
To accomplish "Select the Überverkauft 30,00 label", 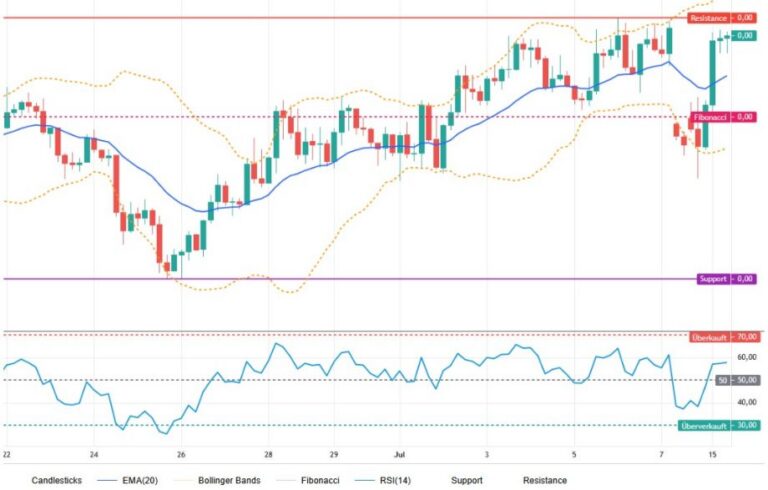I will 718,425.
